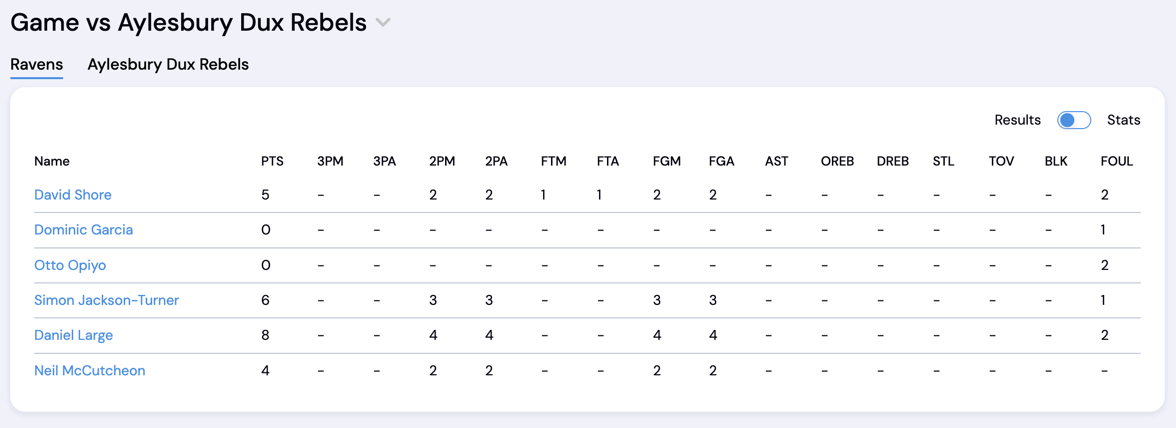Open Daniel Large's player link
This screenshot has width=1176, height=428.
73,335
